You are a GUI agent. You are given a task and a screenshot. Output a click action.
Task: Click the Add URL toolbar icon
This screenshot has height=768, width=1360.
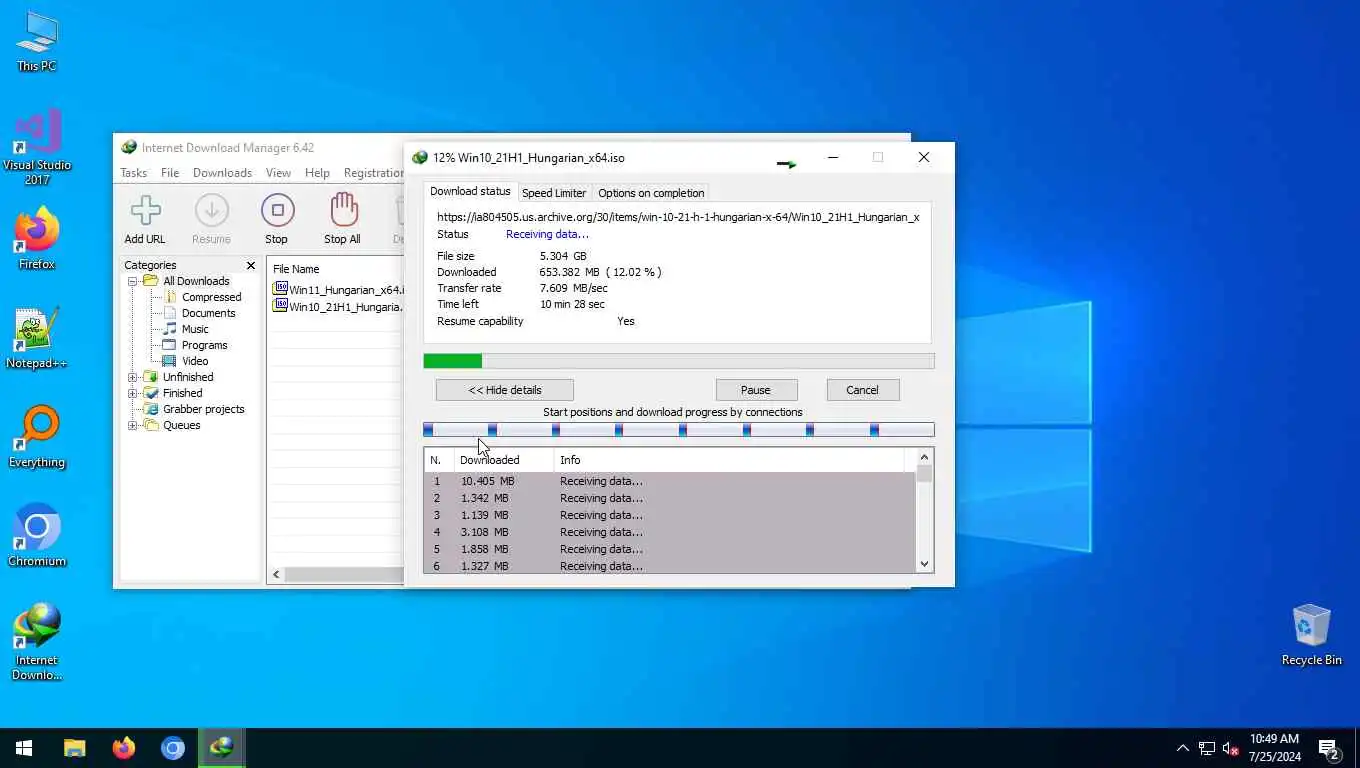point(145,211)
